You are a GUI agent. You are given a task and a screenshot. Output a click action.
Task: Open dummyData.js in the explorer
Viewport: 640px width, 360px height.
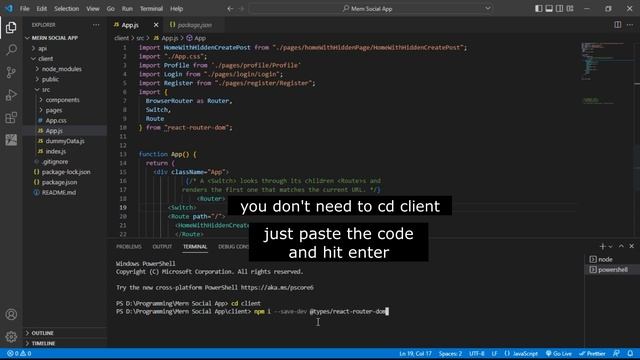pos(65,141)
